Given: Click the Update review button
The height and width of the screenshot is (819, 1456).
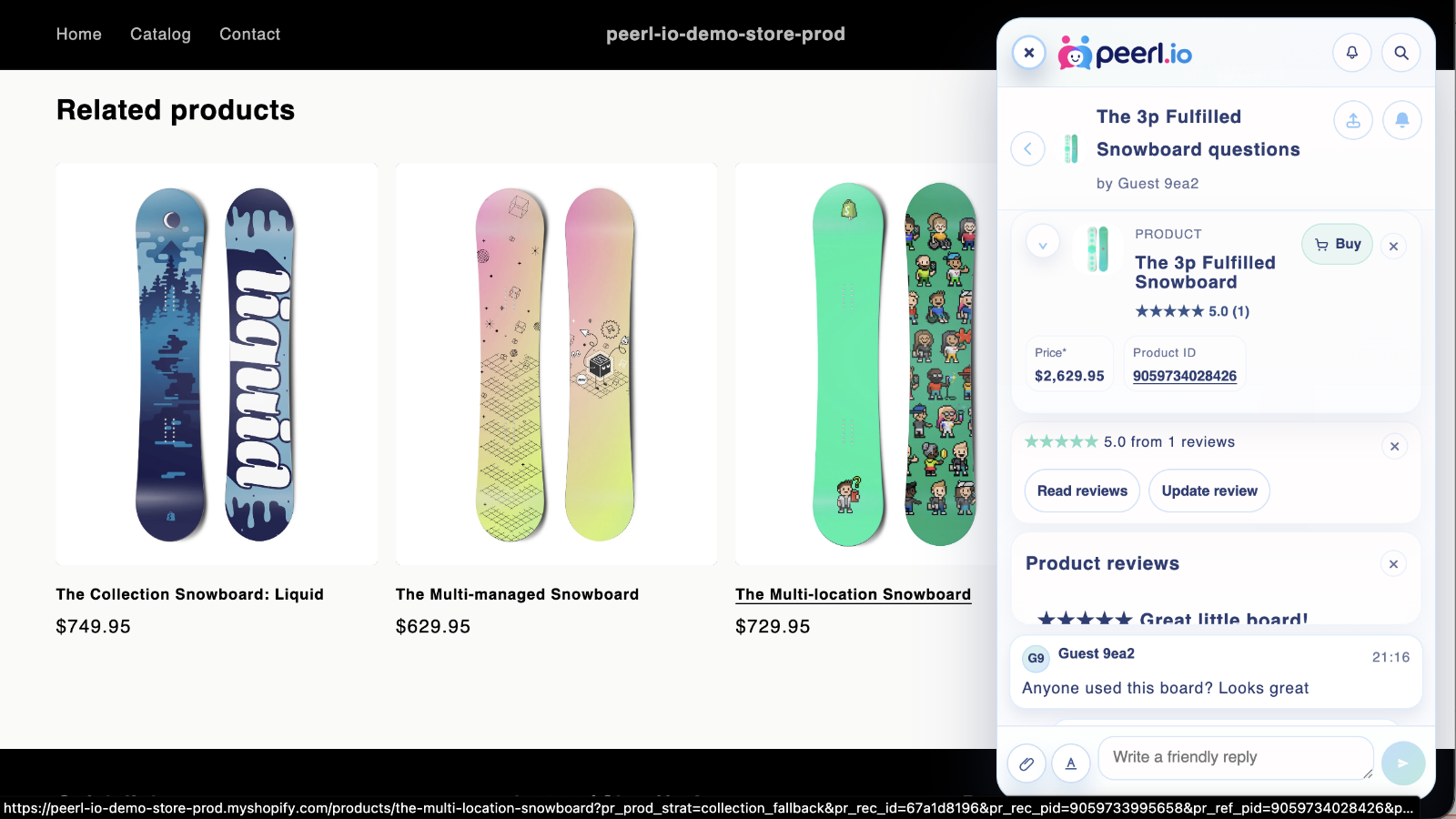Looking at the screenshot, I should pos(1208,490).
